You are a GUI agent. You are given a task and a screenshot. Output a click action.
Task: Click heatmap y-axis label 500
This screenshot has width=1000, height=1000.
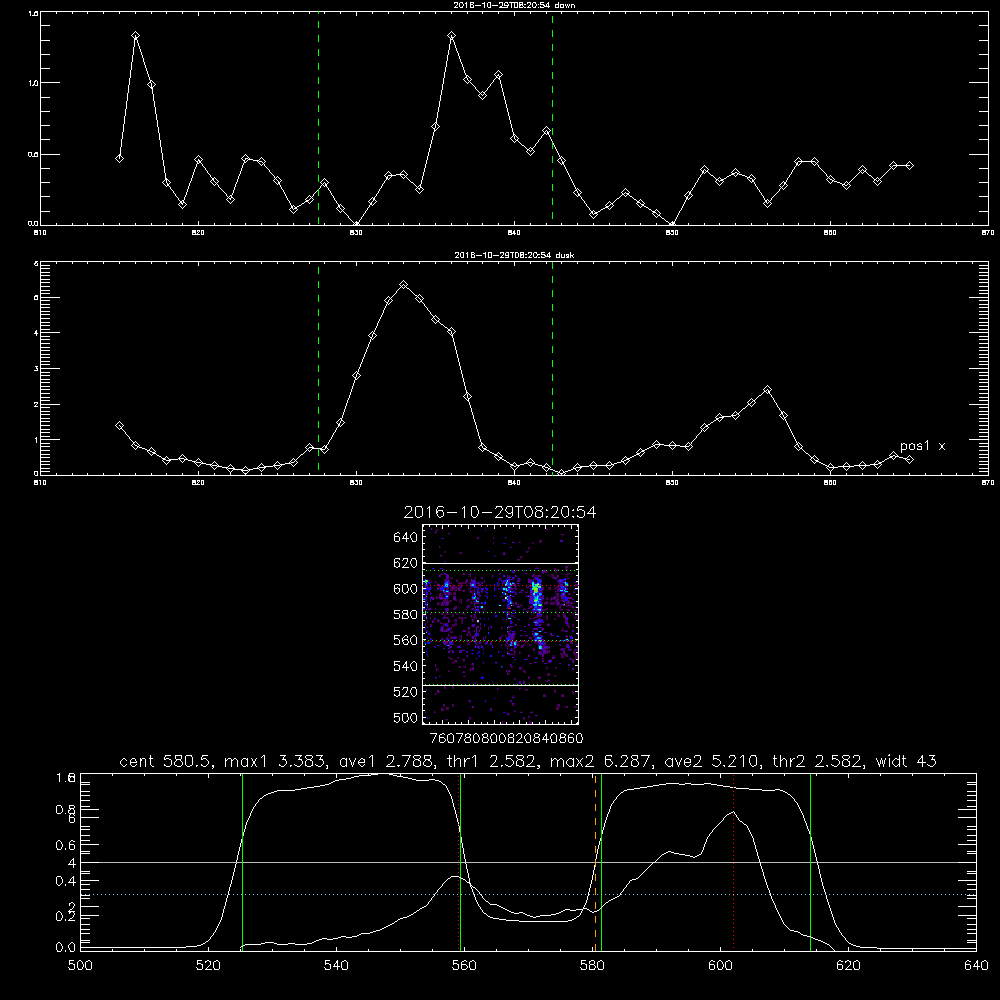click(405, 717)
